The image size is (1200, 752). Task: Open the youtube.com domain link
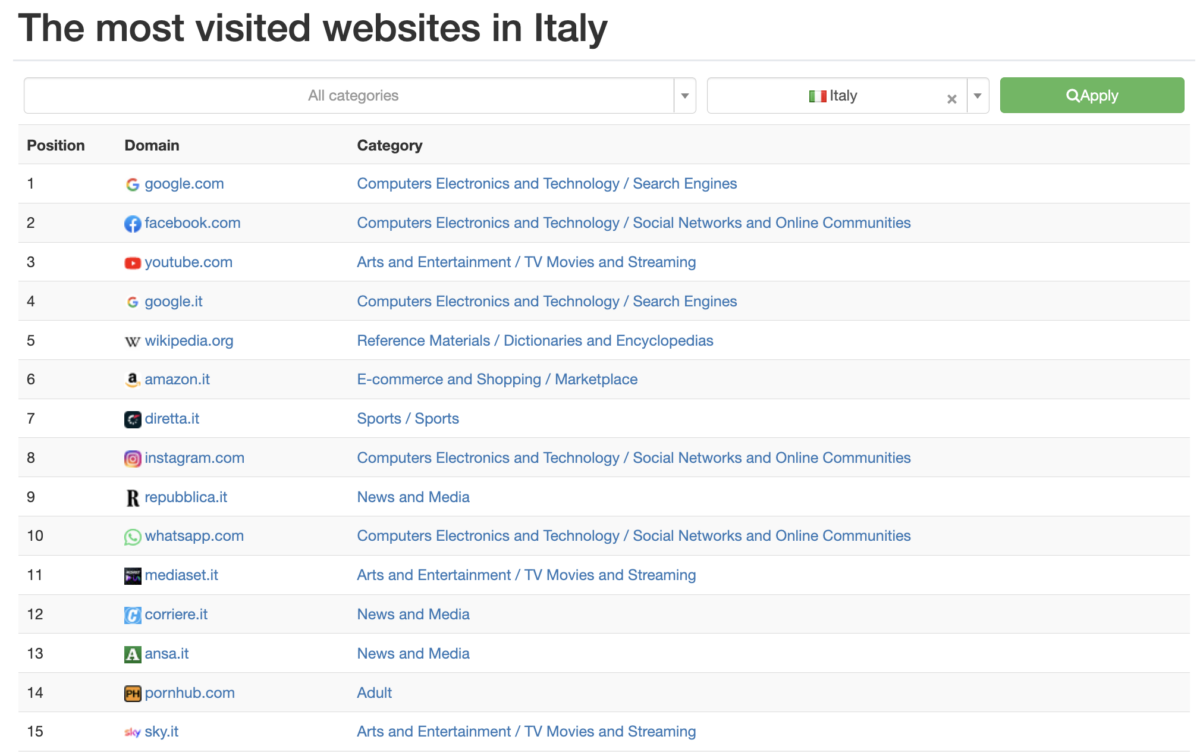coord(189,262)
